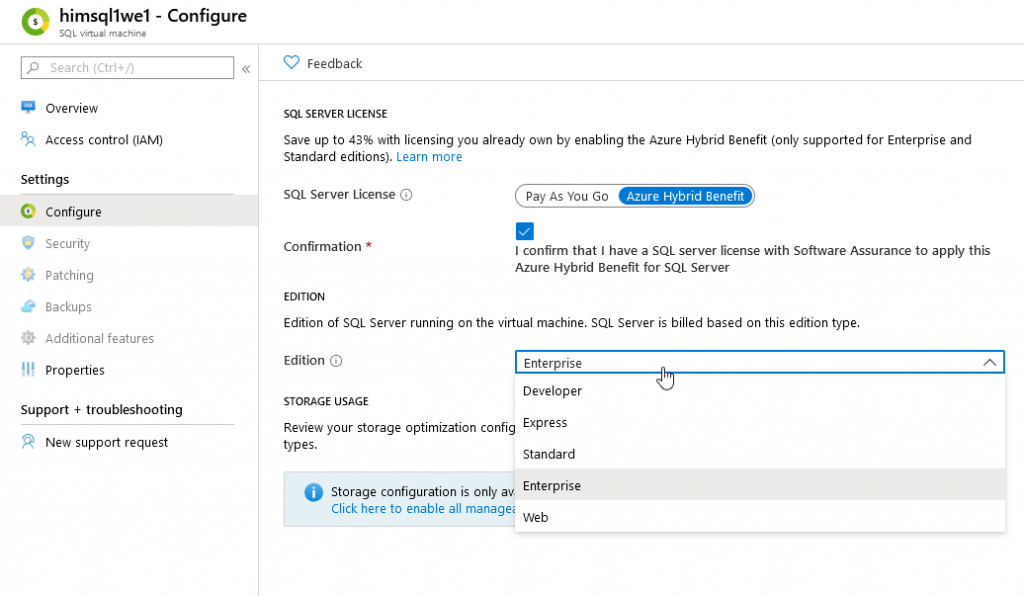The width and height of the screenshot is (1024, 596).
Task: Click the Security shield icon
Action: click(28, 243)
